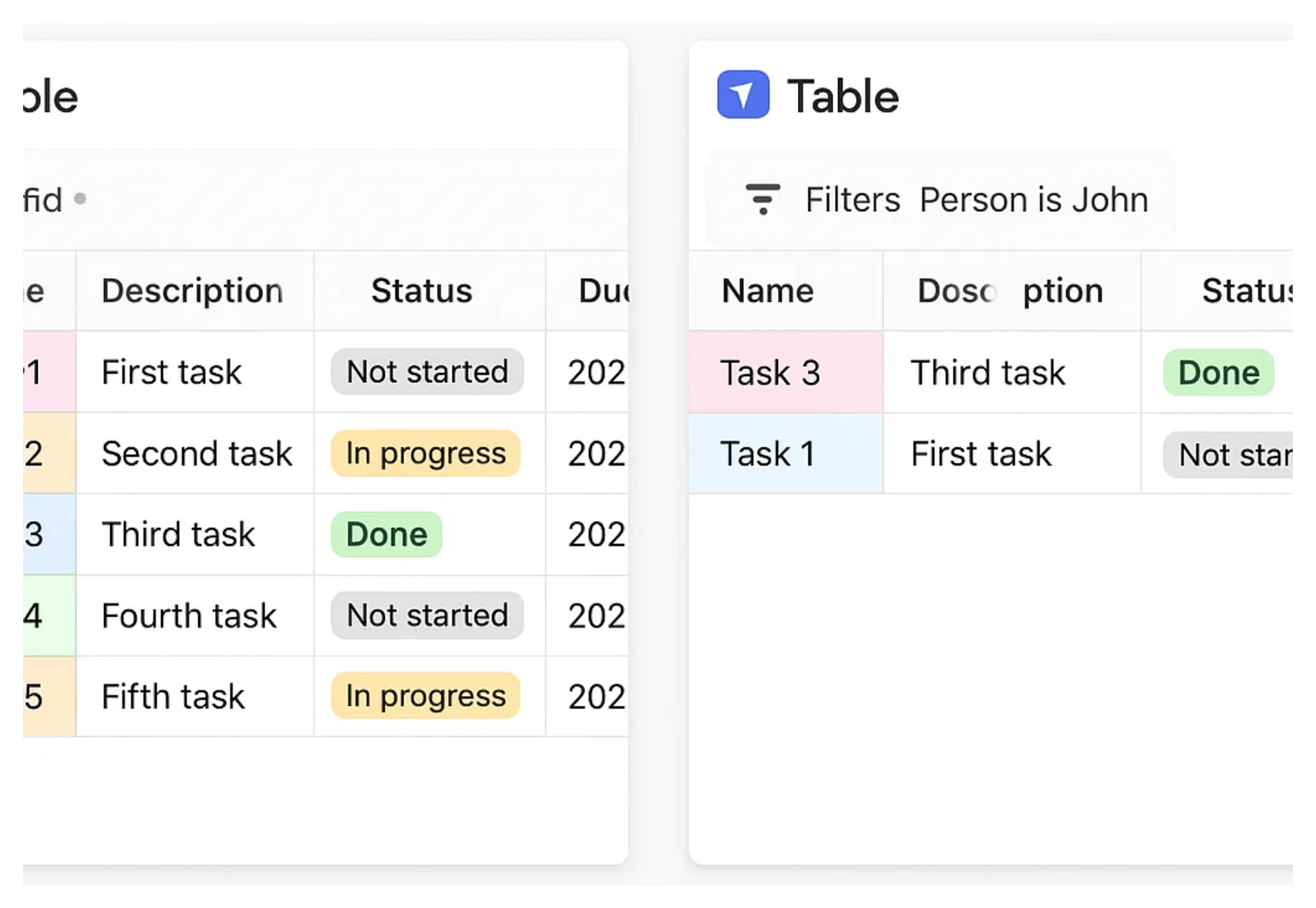
Task: Click the green Done badge for Third task
Action: (386, 534)
